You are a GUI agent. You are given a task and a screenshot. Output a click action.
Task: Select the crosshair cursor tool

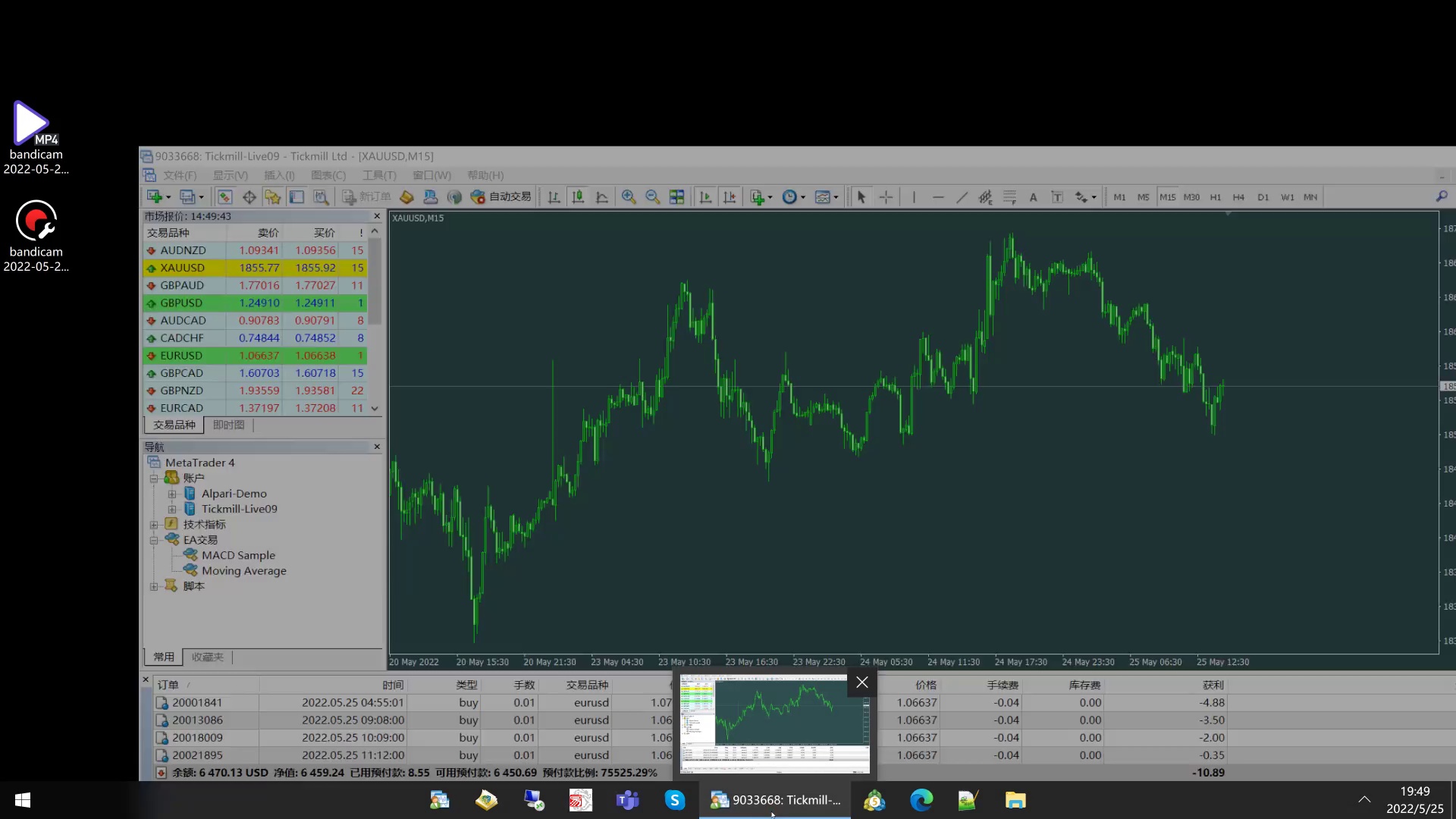click(x=886, y=197)
